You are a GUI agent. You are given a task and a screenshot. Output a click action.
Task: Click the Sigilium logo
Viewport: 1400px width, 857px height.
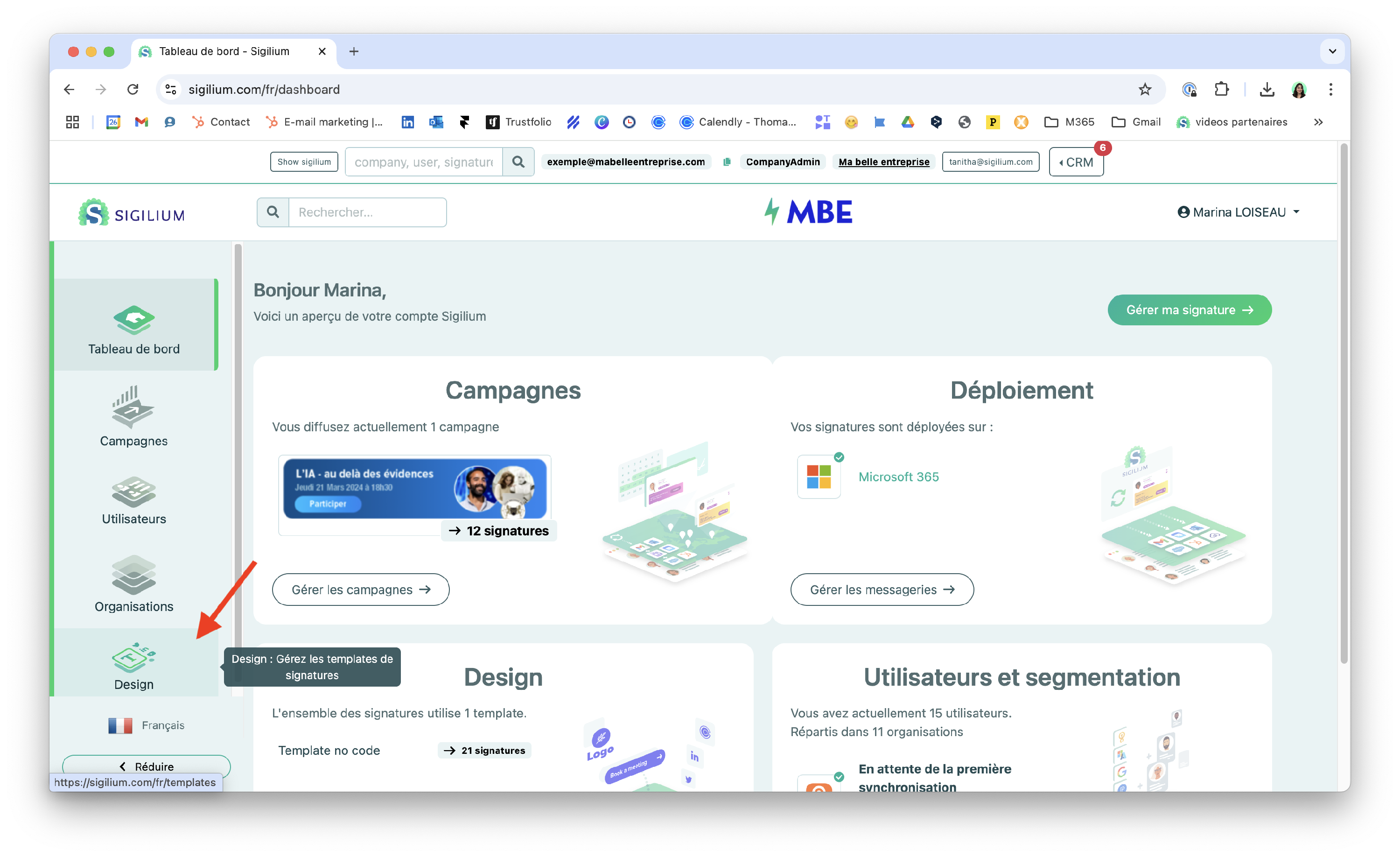(x=132, y=212)
